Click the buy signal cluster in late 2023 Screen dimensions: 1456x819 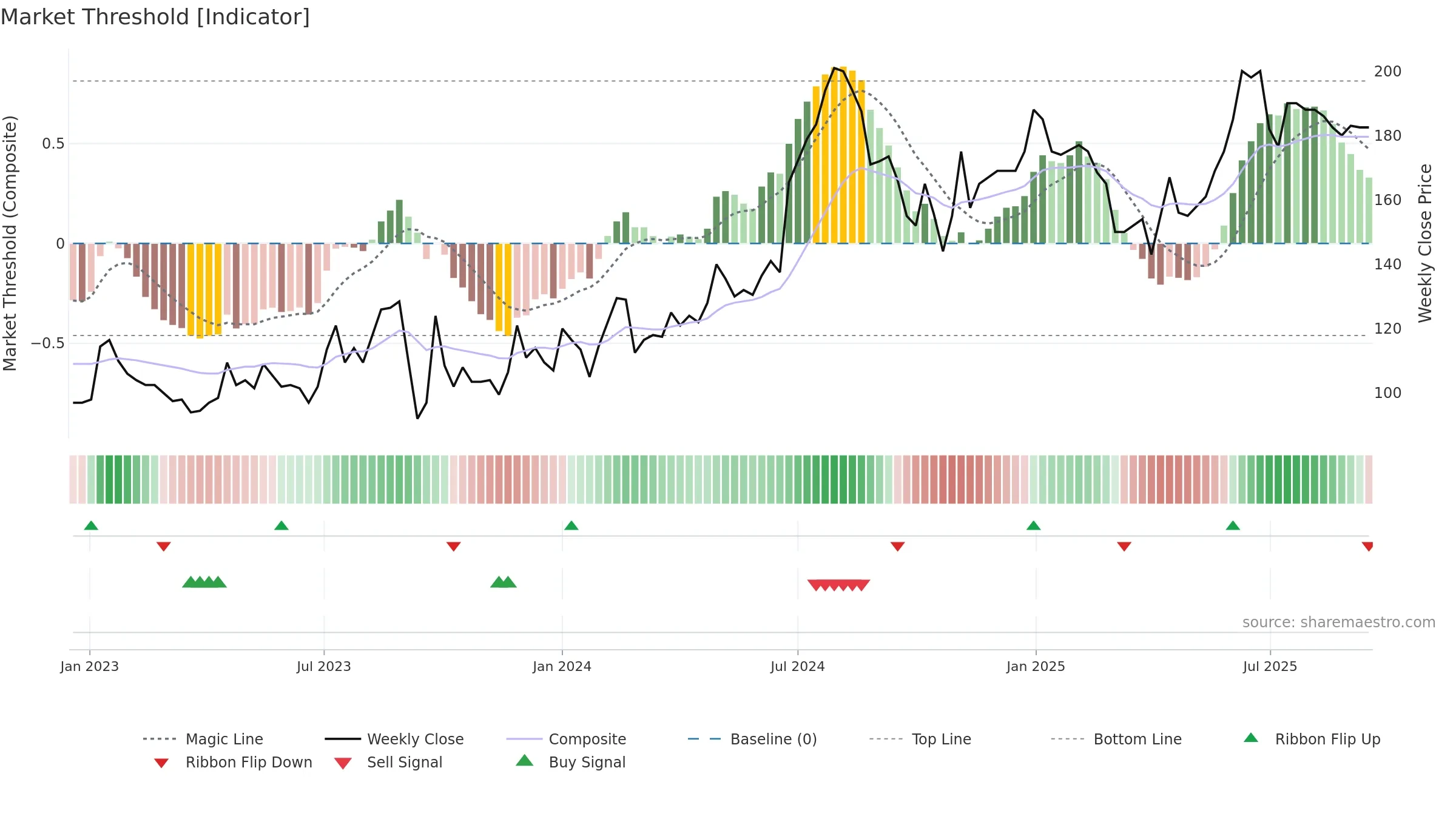[x=504, y=582]
